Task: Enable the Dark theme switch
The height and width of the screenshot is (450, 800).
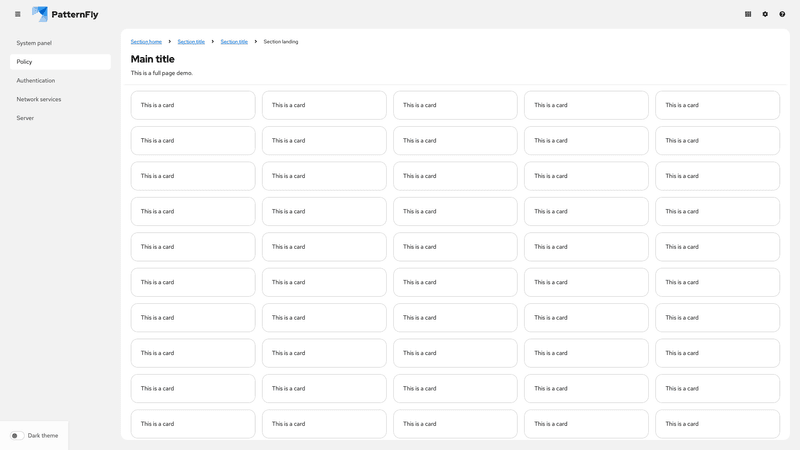Action: pos(17,436)
